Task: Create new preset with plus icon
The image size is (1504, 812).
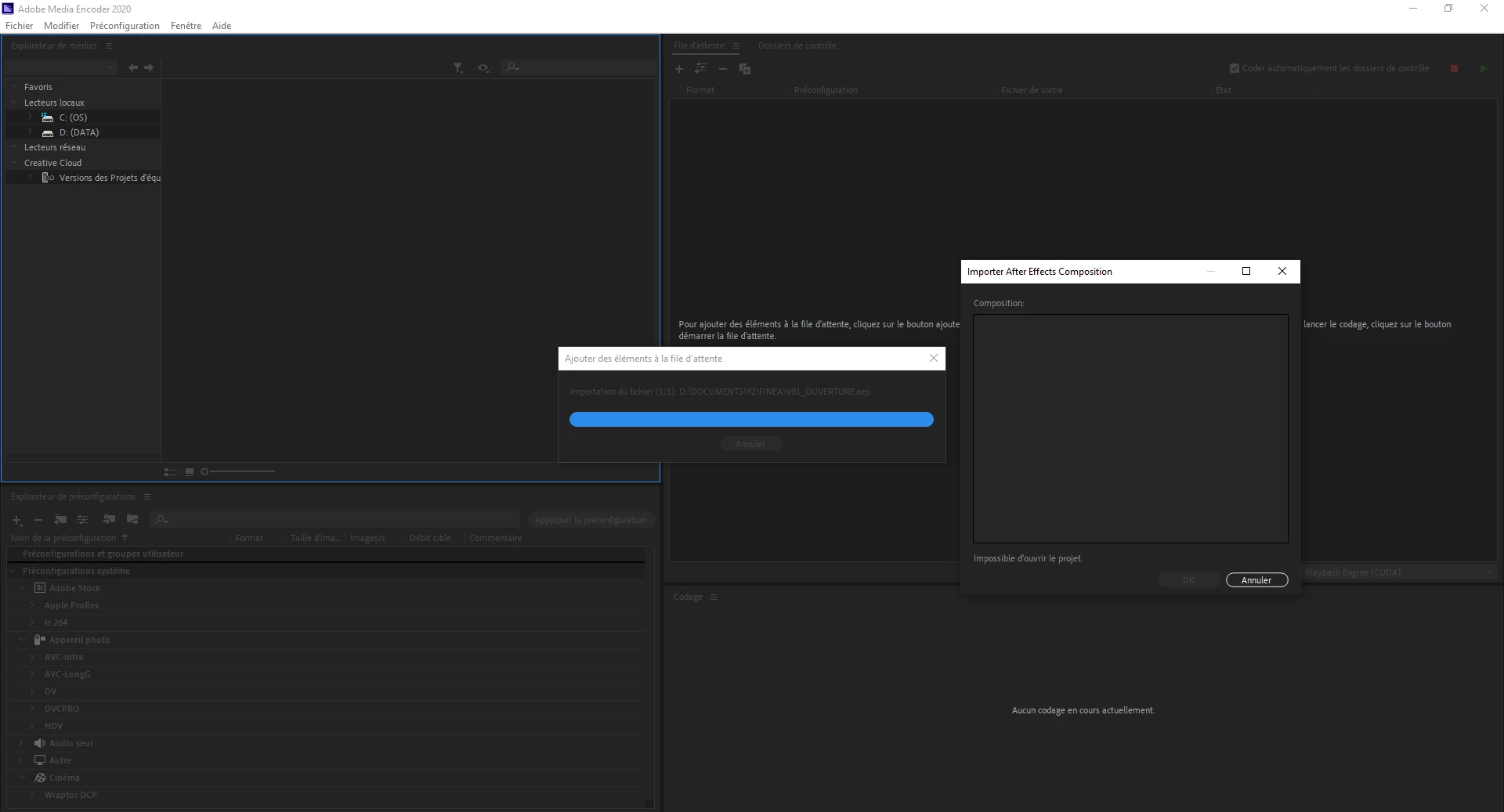Action: click(16, 520)
